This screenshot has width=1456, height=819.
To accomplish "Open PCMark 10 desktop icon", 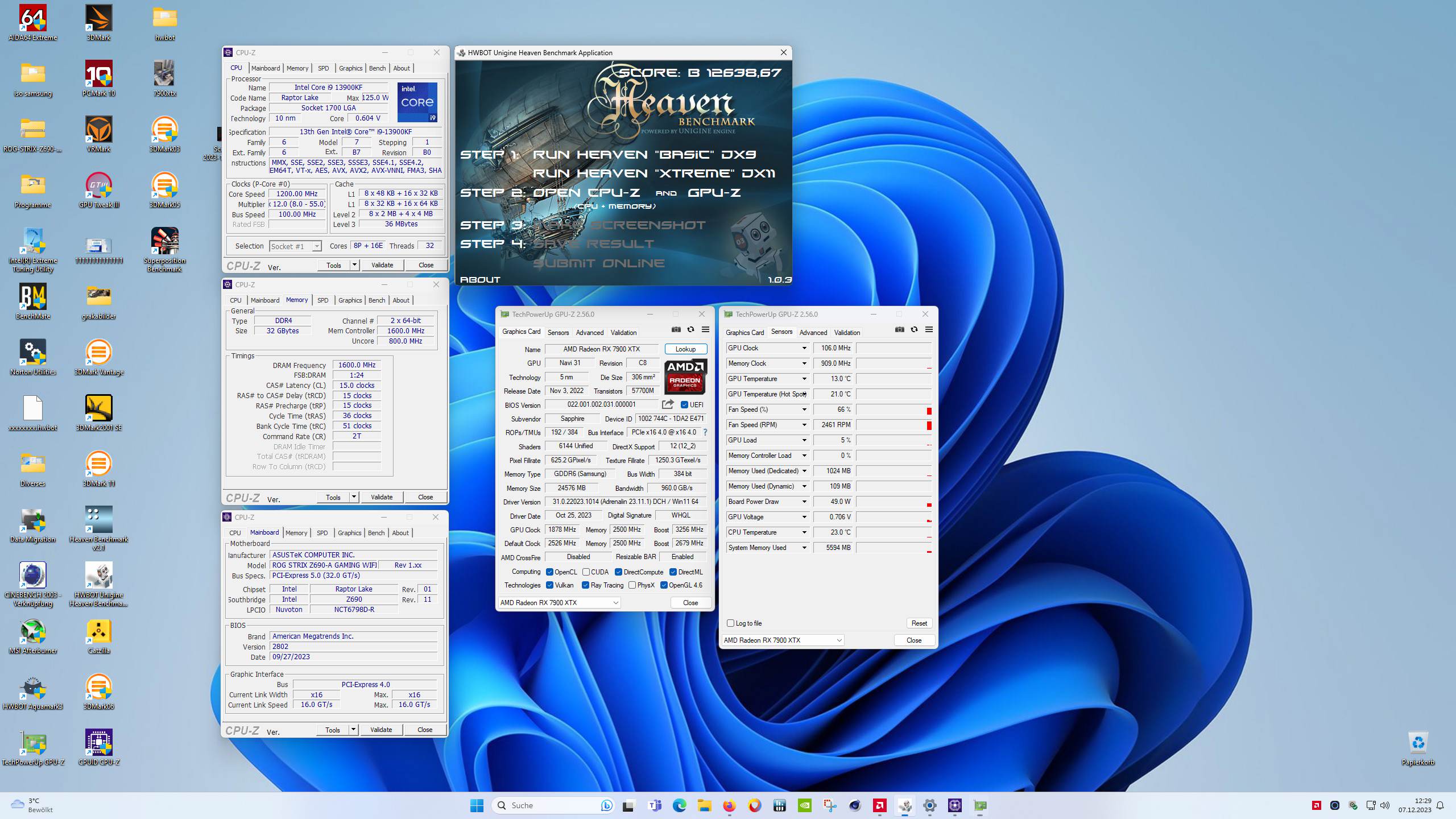I will click(98, 78).
